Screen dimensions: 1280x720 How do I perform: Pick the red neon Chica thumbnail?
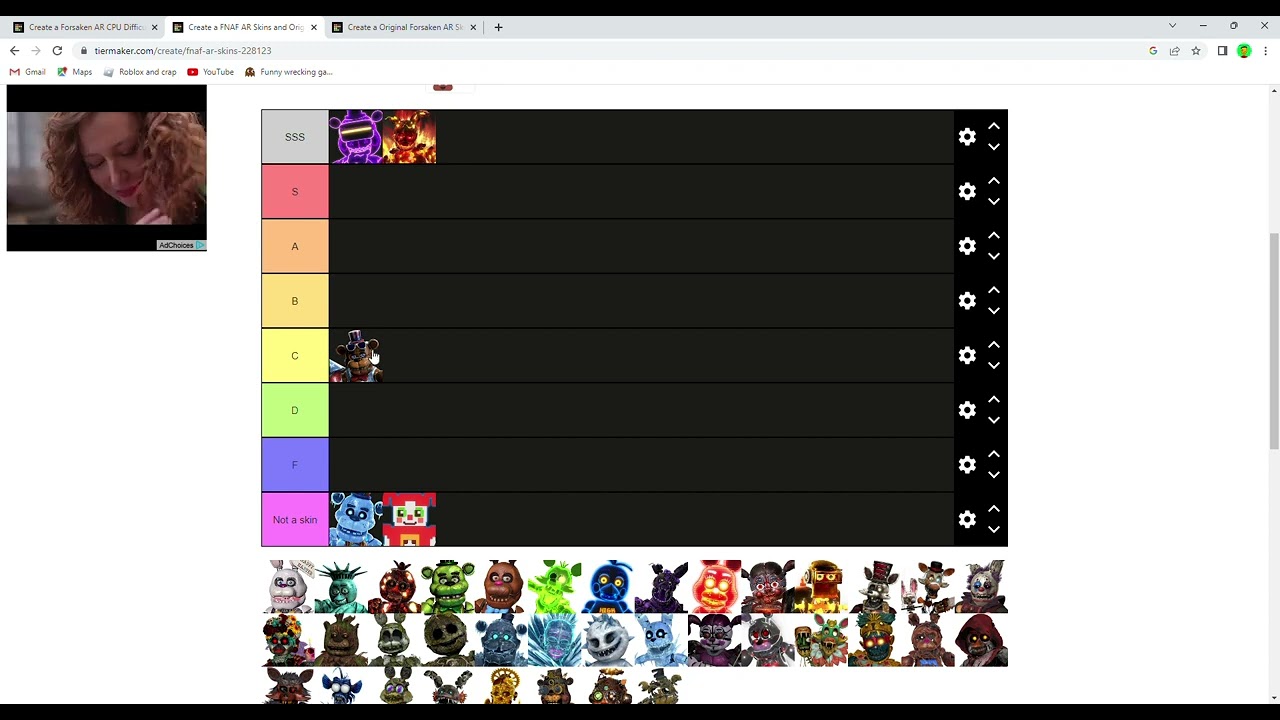coord(715,586)
